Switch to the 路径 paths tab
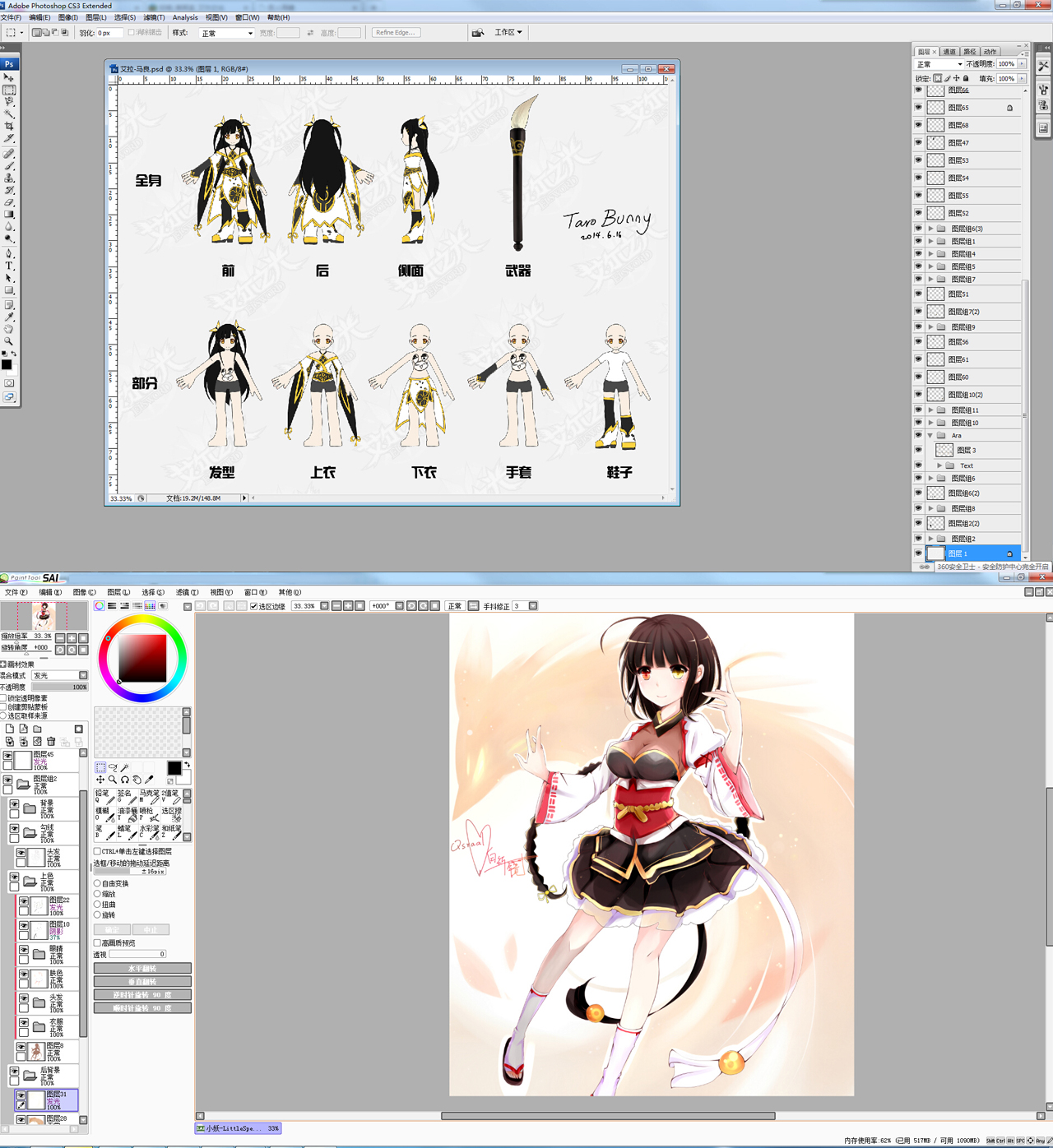Viewport: 1053px width, 1148px height. point(970,51)
